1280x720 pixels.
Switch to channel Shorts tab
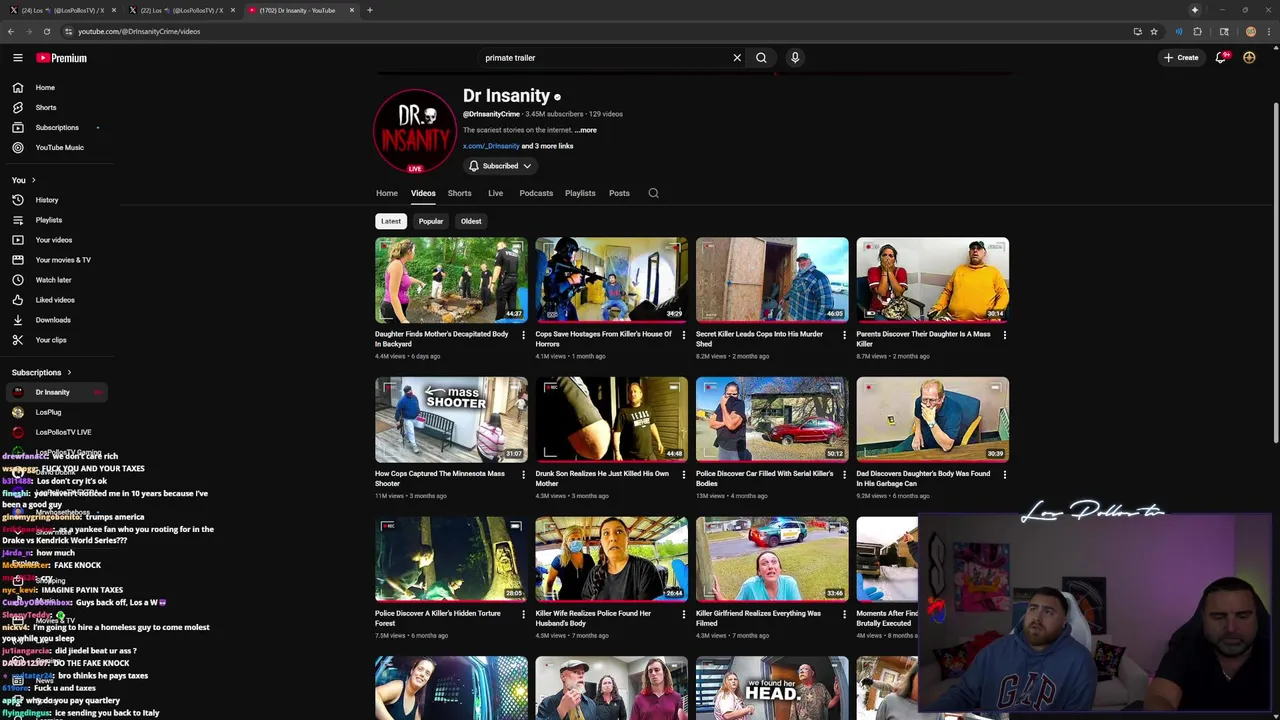(x=459, y=193)
